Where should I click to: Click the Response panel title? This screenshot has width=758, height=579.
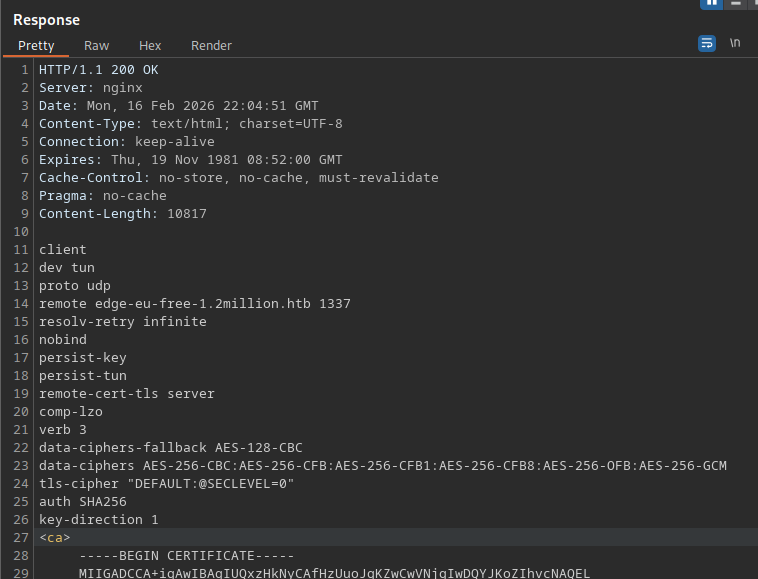point(46,20)
